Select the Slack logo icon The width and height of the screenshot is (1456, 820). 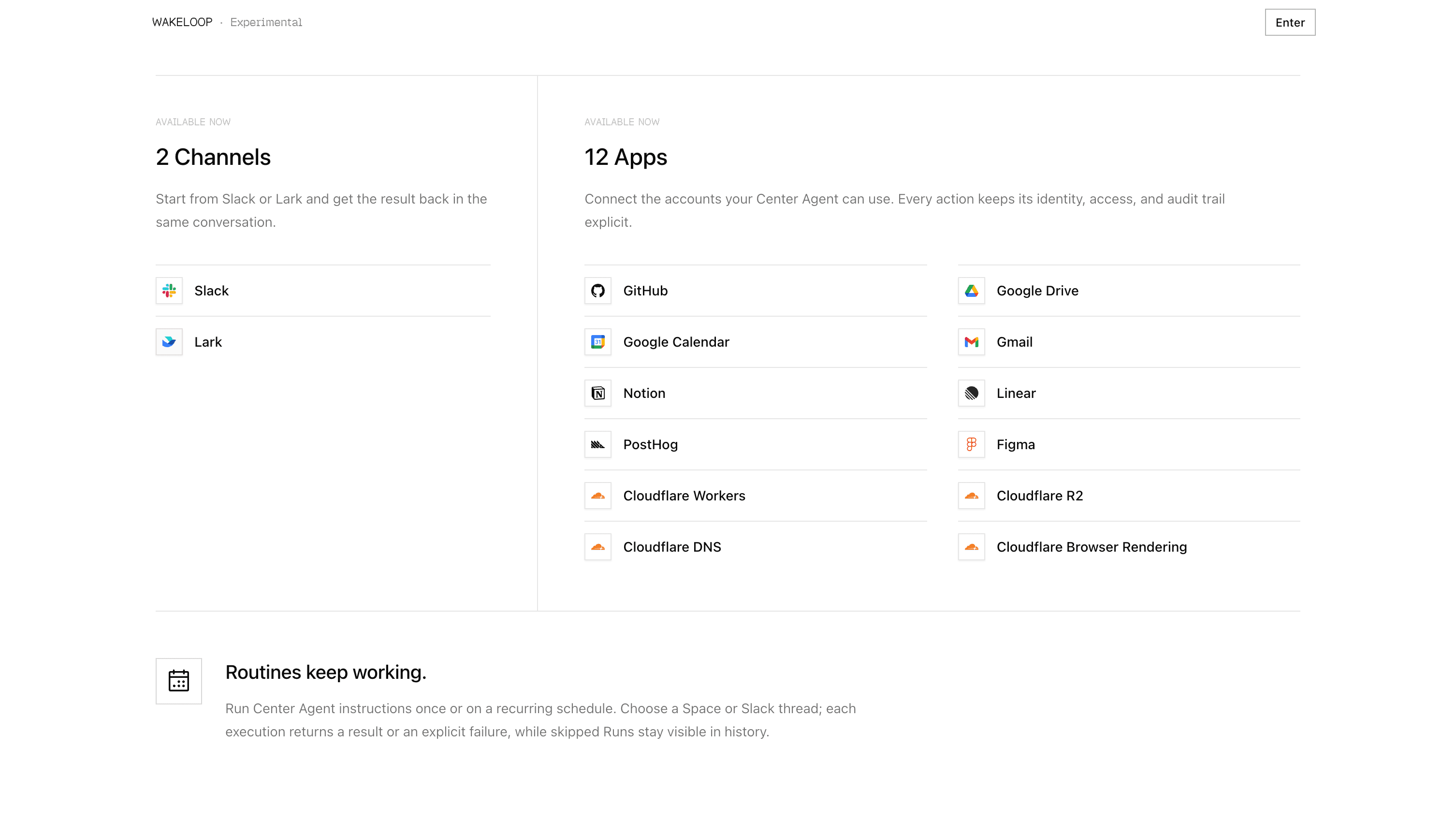tap(169, 291)
